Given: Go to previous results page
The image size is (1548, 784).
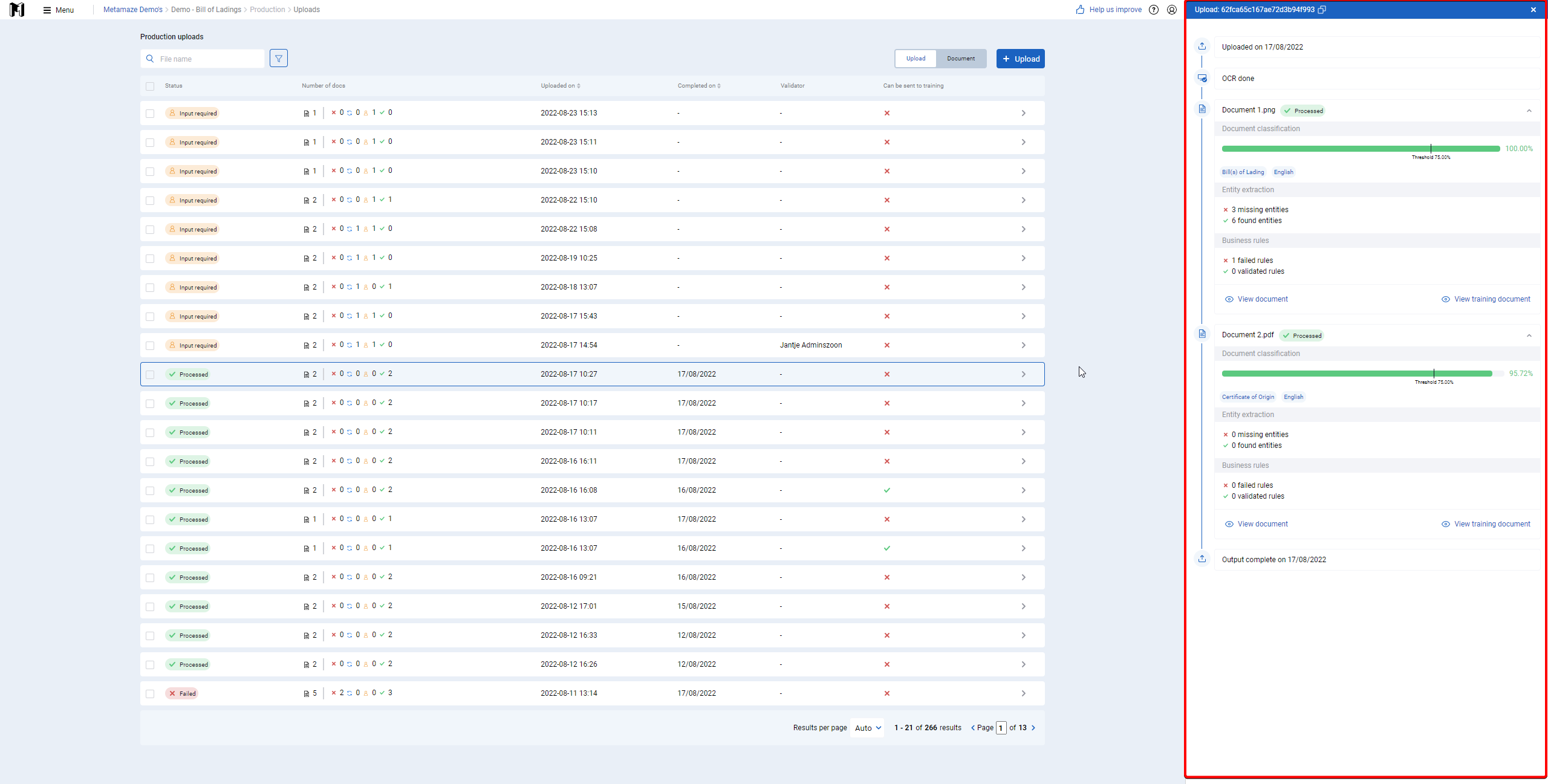Looking at the screenshot, I should (973, 728).
